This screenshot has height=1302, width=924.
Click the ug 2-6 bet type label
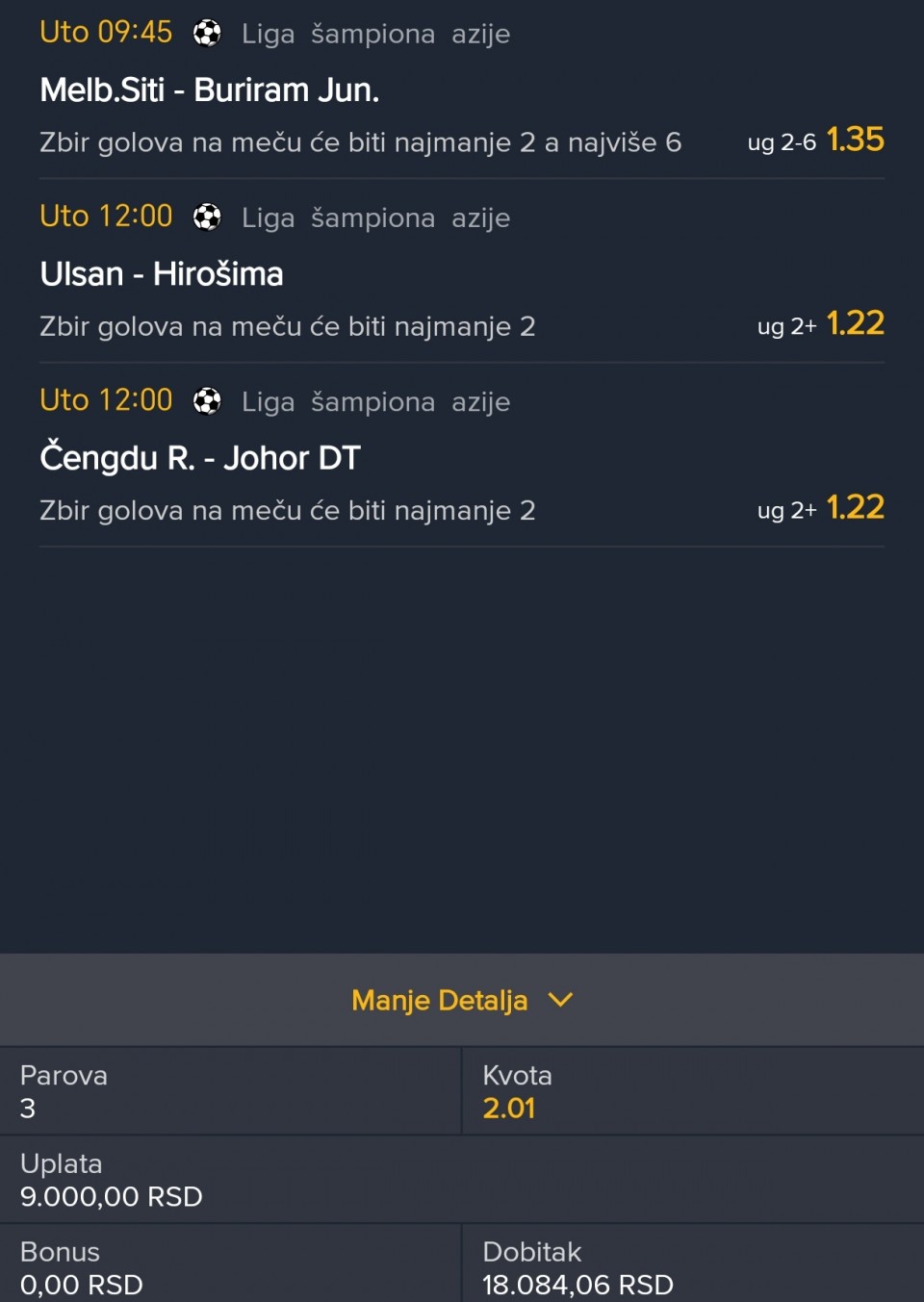tap(782, 142)
